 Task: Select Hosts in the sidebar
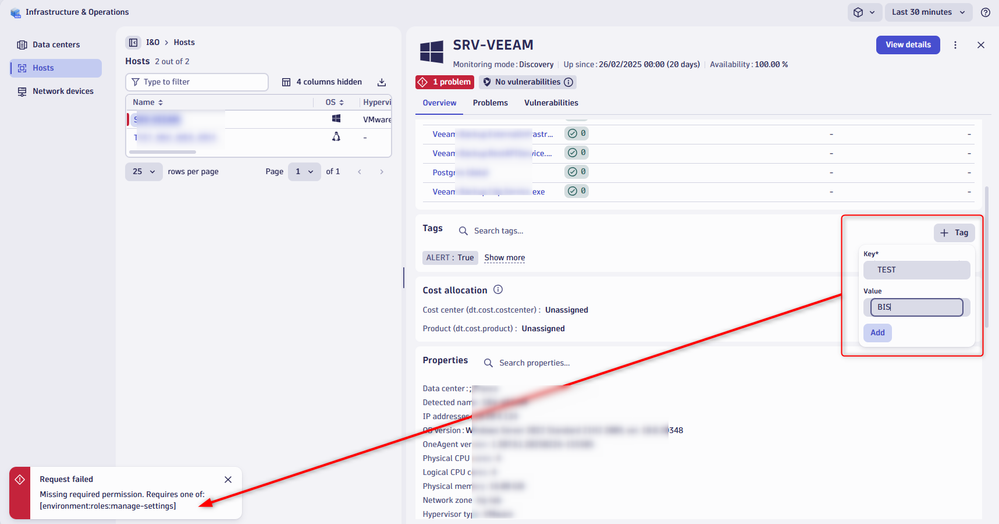coord(55,68)
